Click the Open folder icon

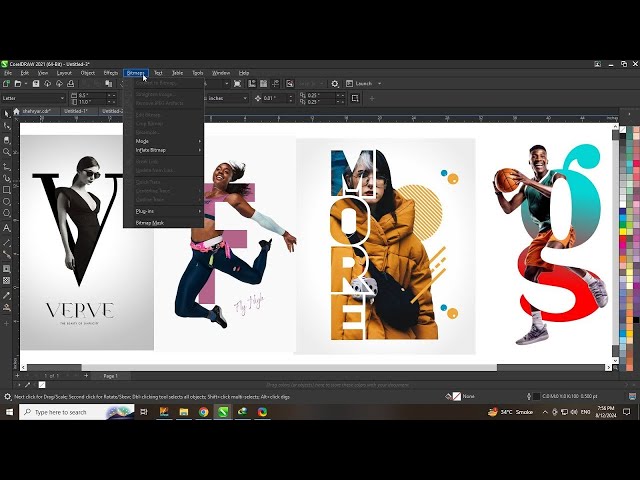(18, 84)
